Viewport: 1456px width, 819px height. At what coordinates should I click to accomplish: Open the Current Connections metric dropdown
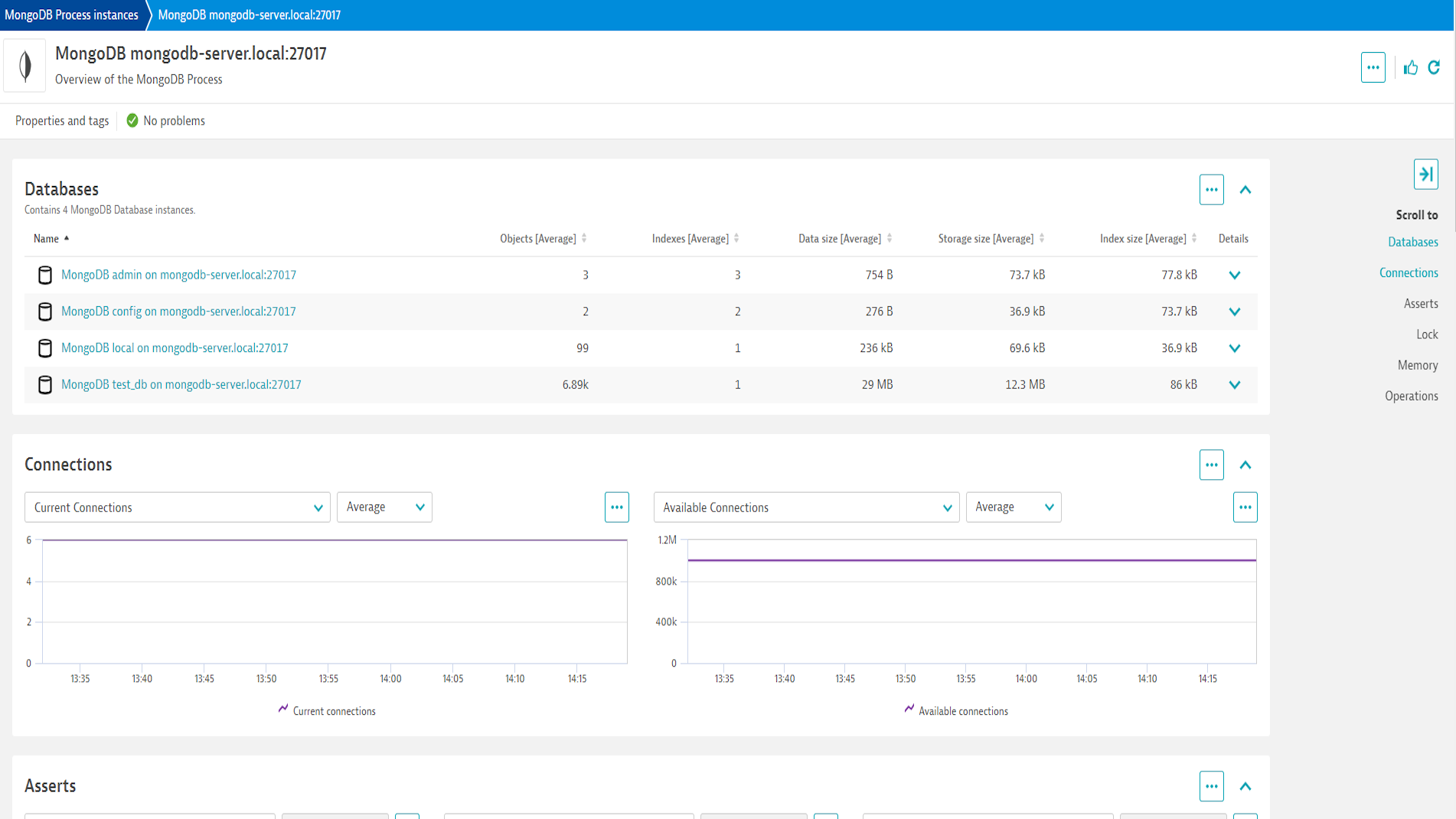point(178,507)
